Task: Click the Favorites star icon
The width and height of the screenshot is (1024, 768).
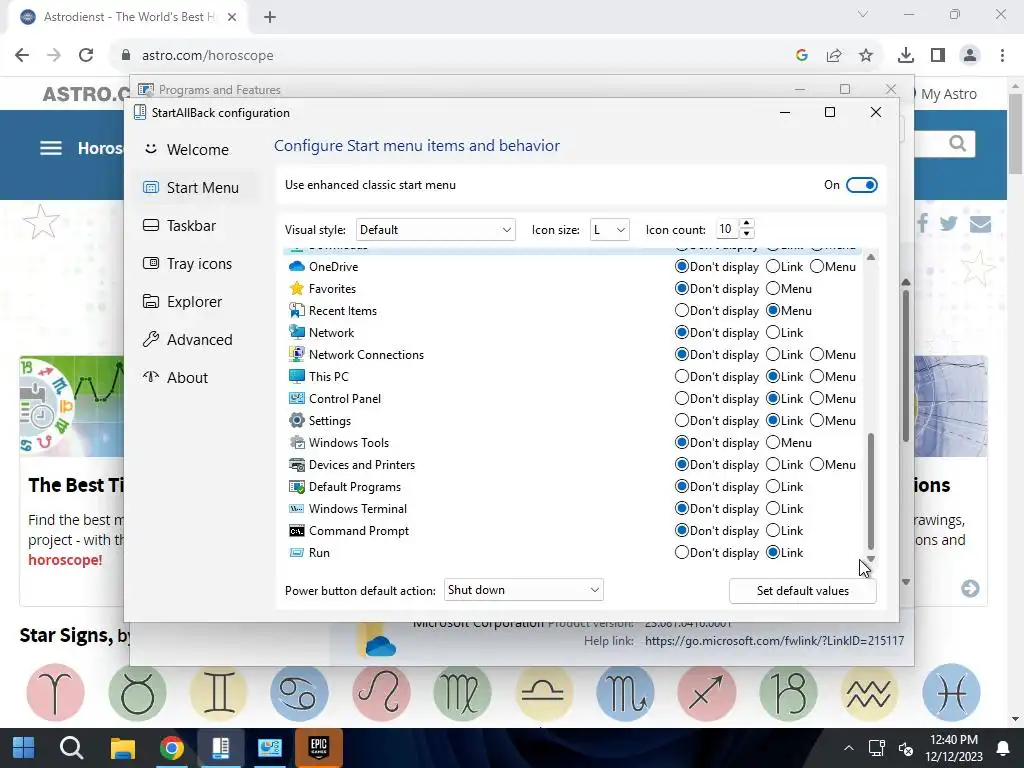Action: coord(296,289)
